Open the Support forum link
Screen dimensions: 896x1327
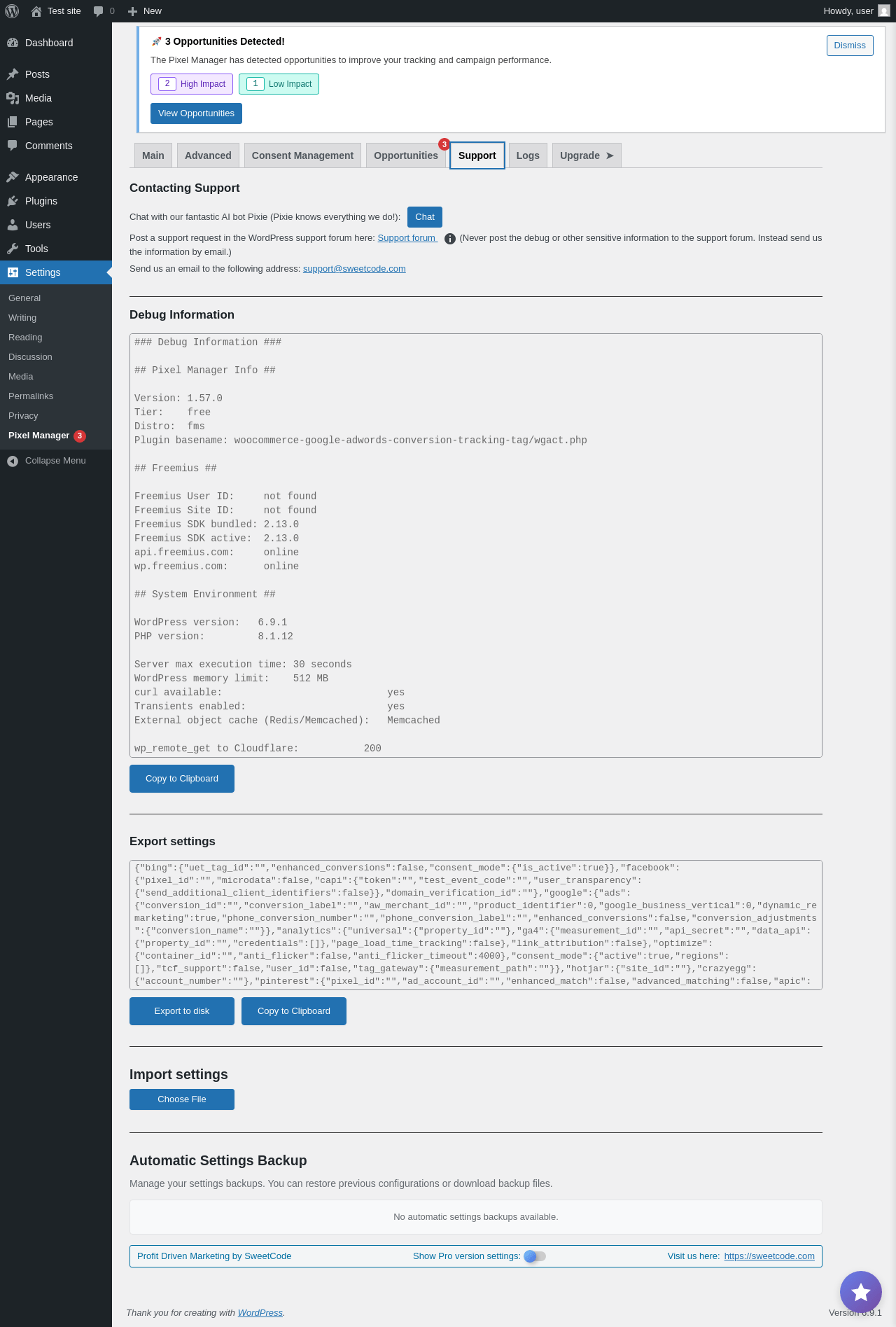(407, 238)
